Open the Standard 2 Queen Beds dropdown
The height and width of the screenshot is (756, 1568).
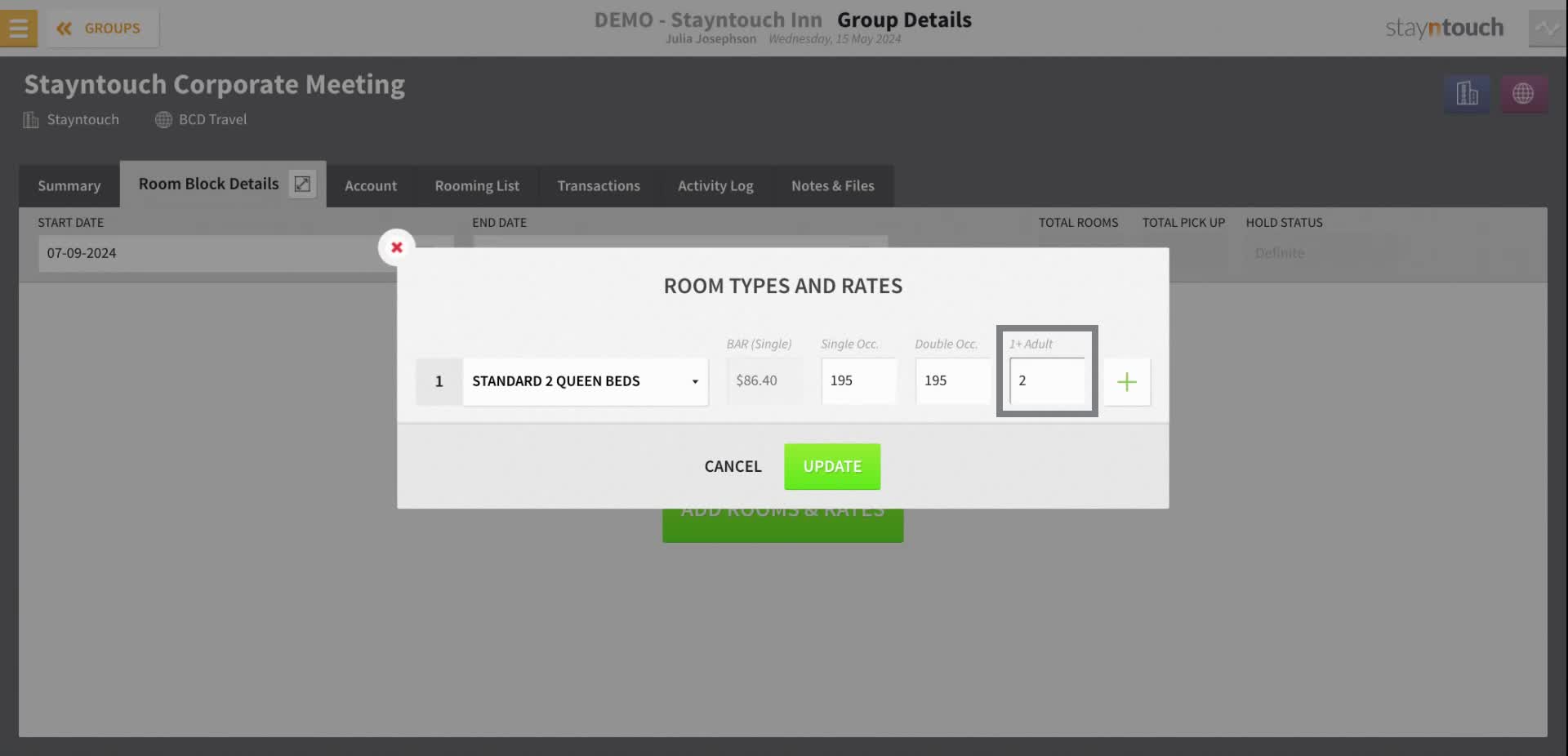[586, 381]
